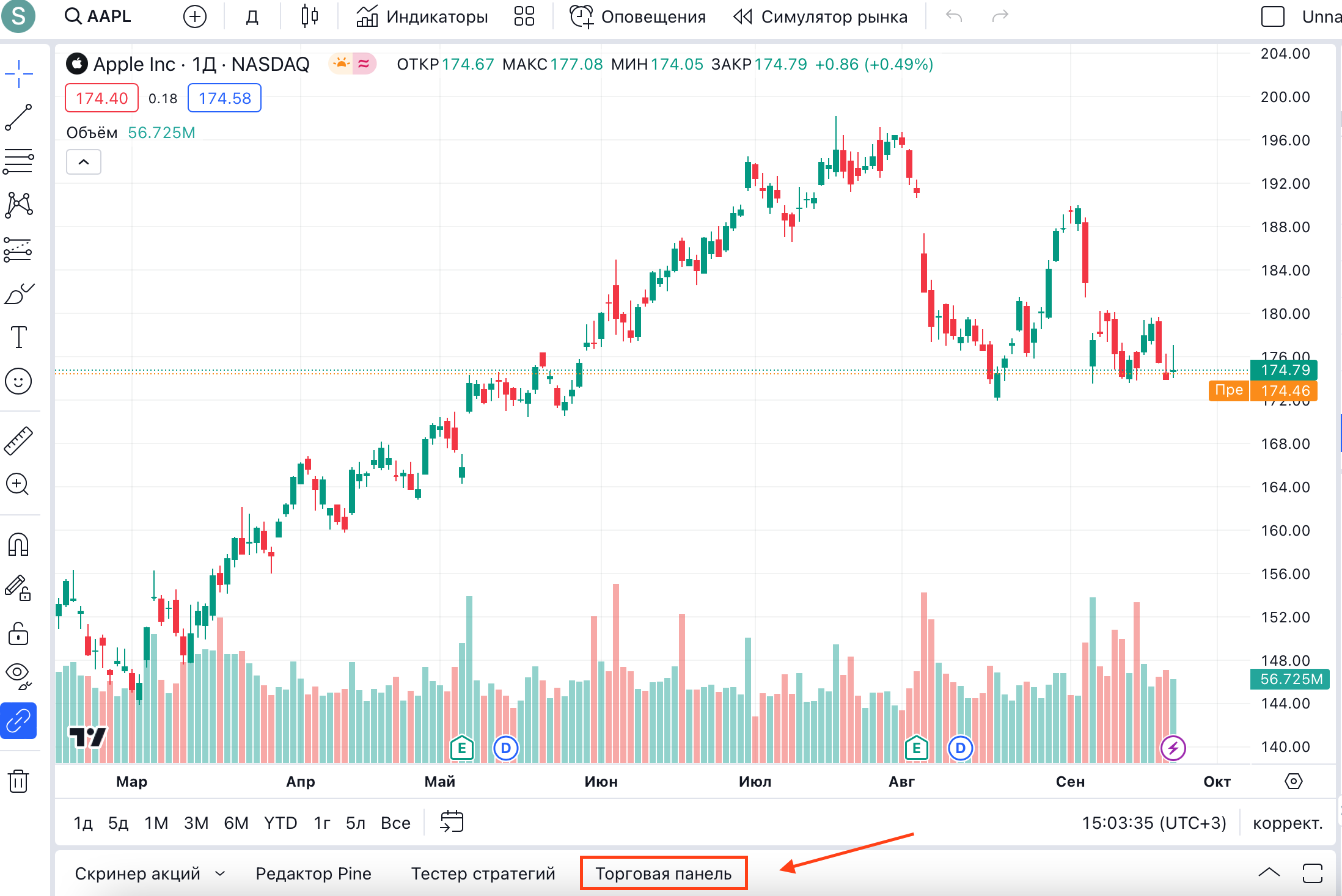The image size is (1342, 896).
Task: Open the emoji icons tool
Action: click(18, 381)
